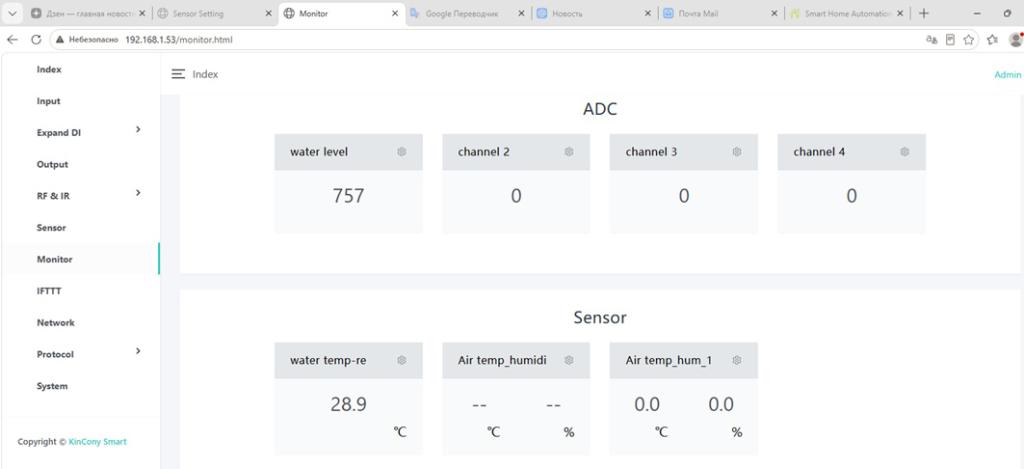Click gear icon on channel 2 card
Screen dimensions: 1024x469
tap(569, 152)
